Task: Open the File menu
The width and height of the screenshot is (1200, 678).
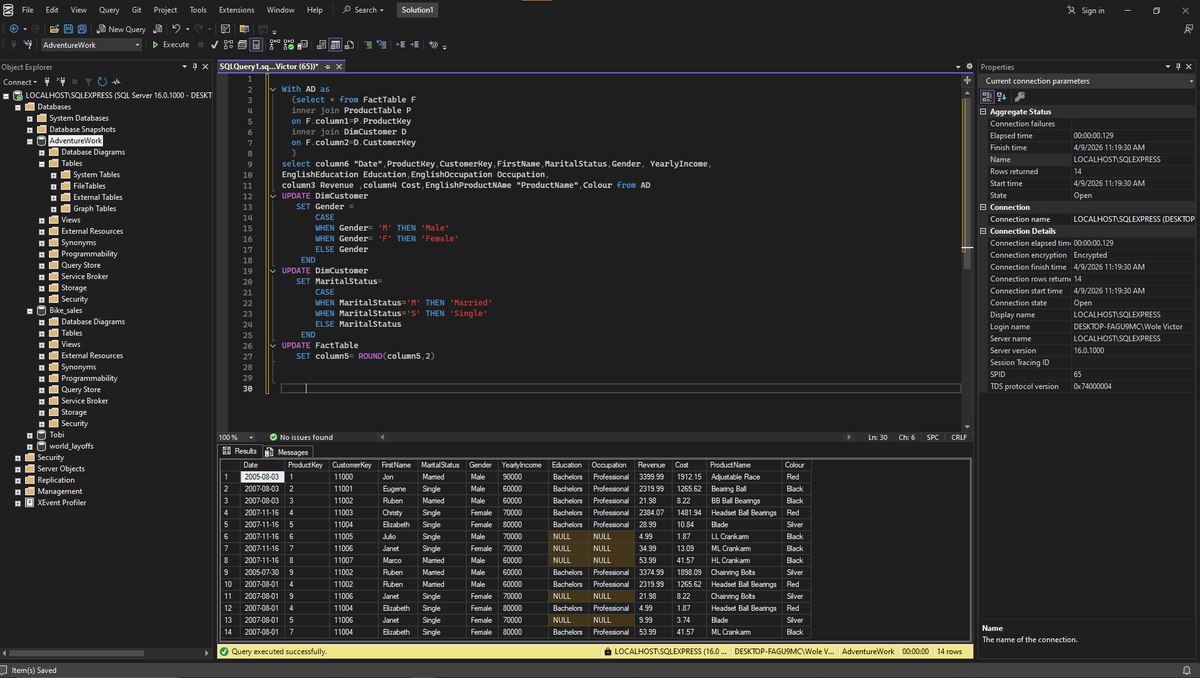Action: pyautogui.click(x=27, y=10)
